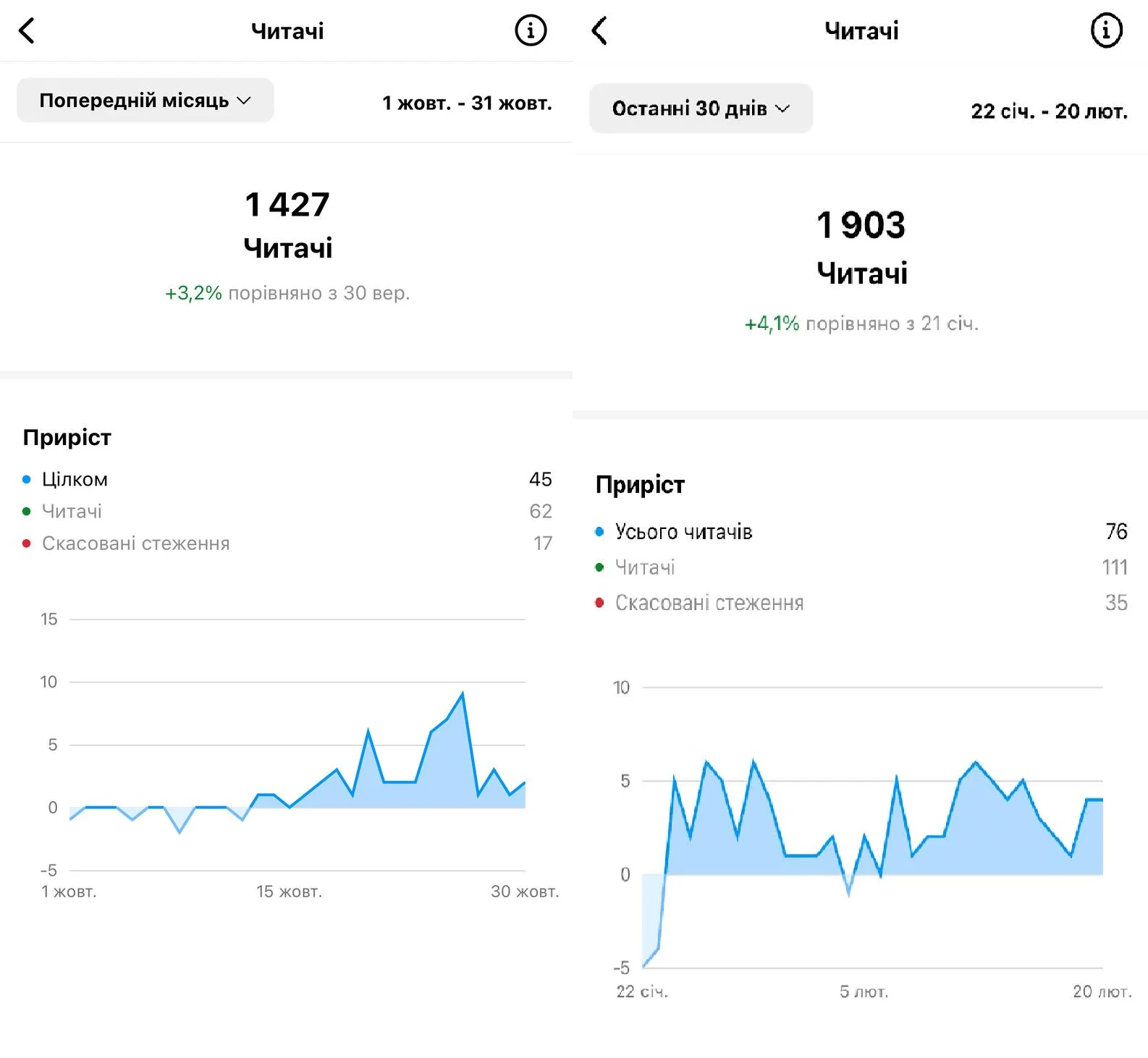Tap the -5 dip at 22 січ. in chart
Image resolution: width=1148 pixels, height=1058 pixels.
pos(644,966)
